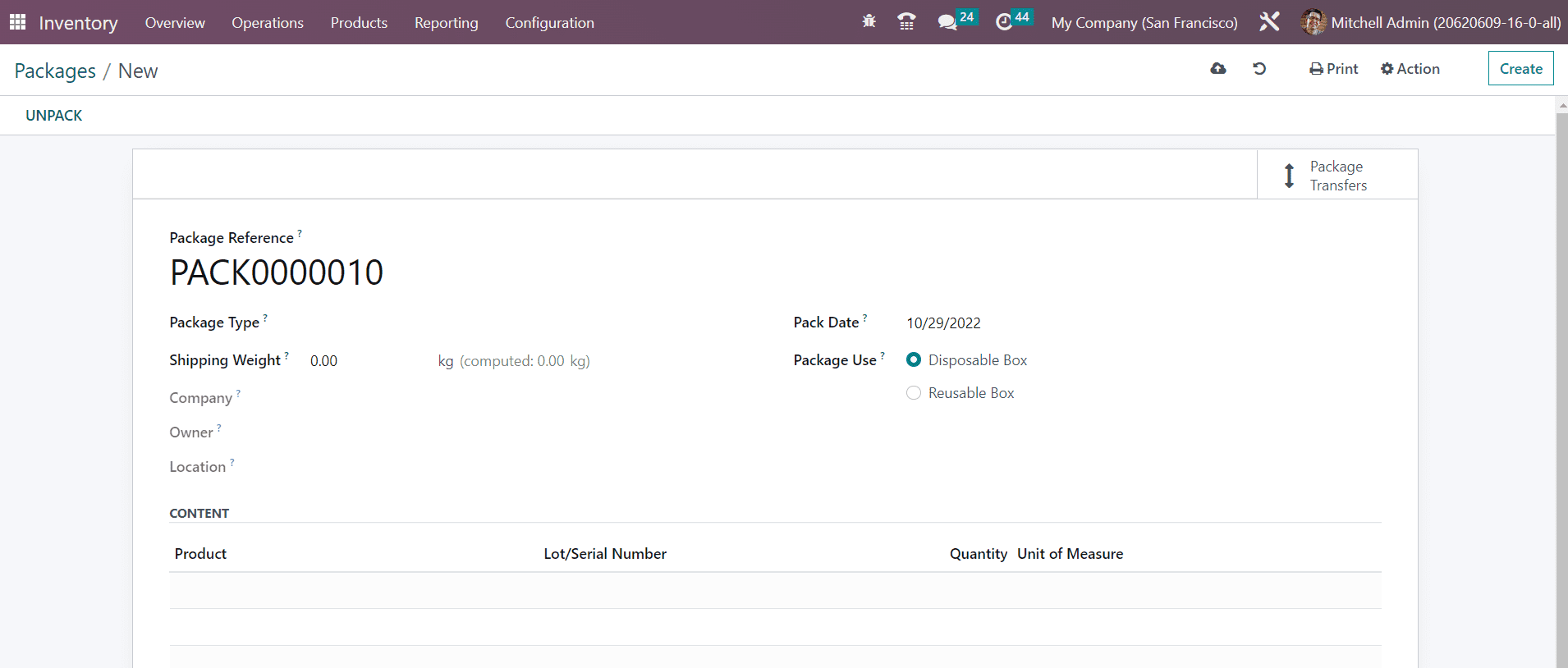Open the Reporting menu
The image size is (1568, 668).
(x=446, y=22)
